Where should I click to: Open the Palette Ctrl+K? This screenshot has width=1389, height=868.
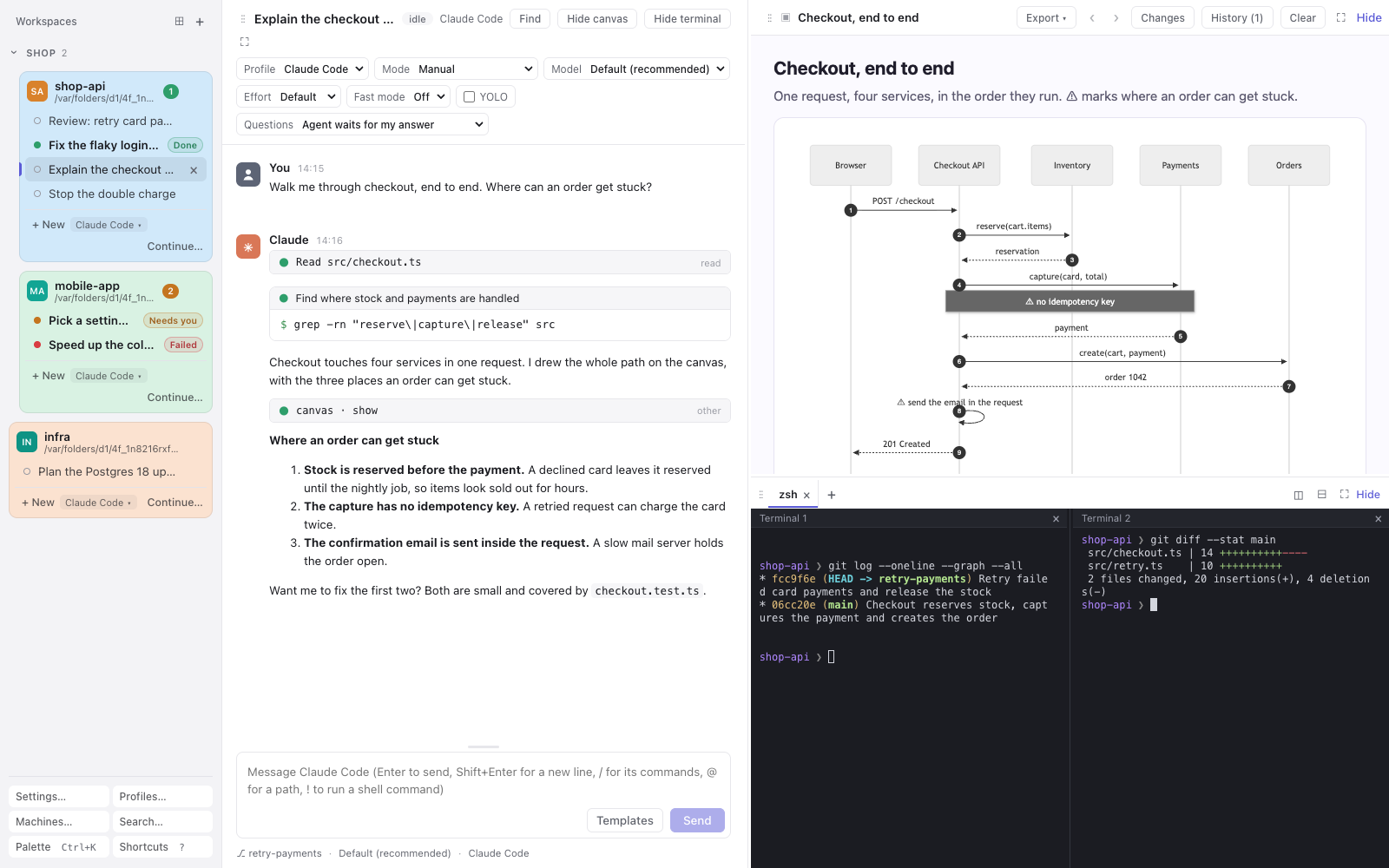click(x=59, y=847)
